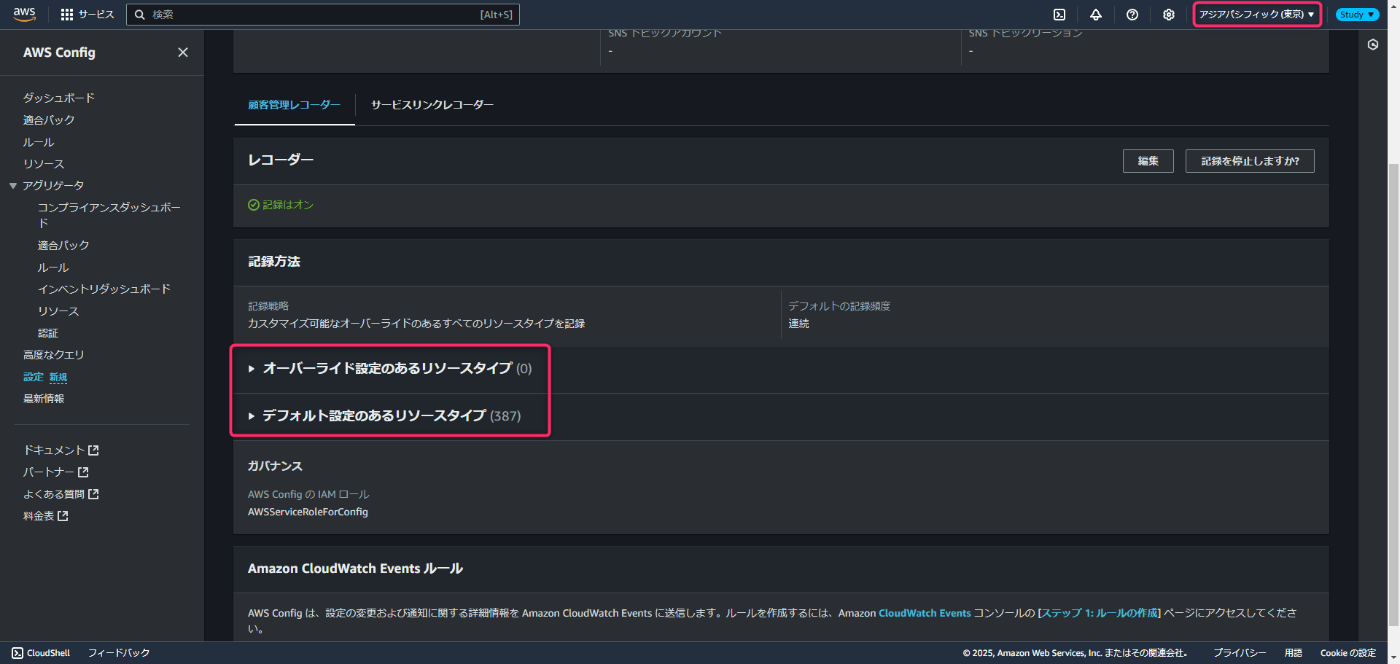Open 最新情報 in sidebar
The image size is (1400, 664).
[44, 398]
